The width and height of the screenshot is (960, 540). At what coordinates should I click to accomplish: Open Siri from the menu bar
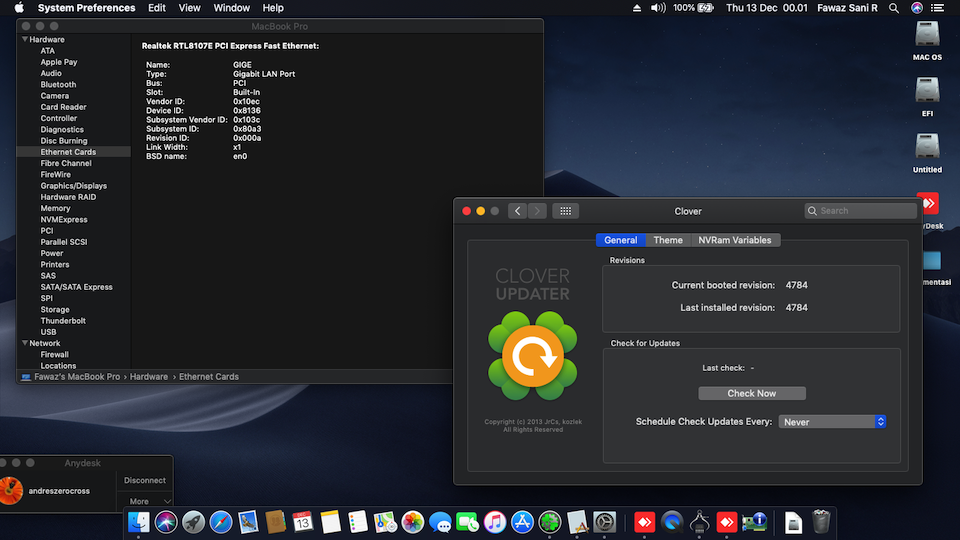click(917, 8)
